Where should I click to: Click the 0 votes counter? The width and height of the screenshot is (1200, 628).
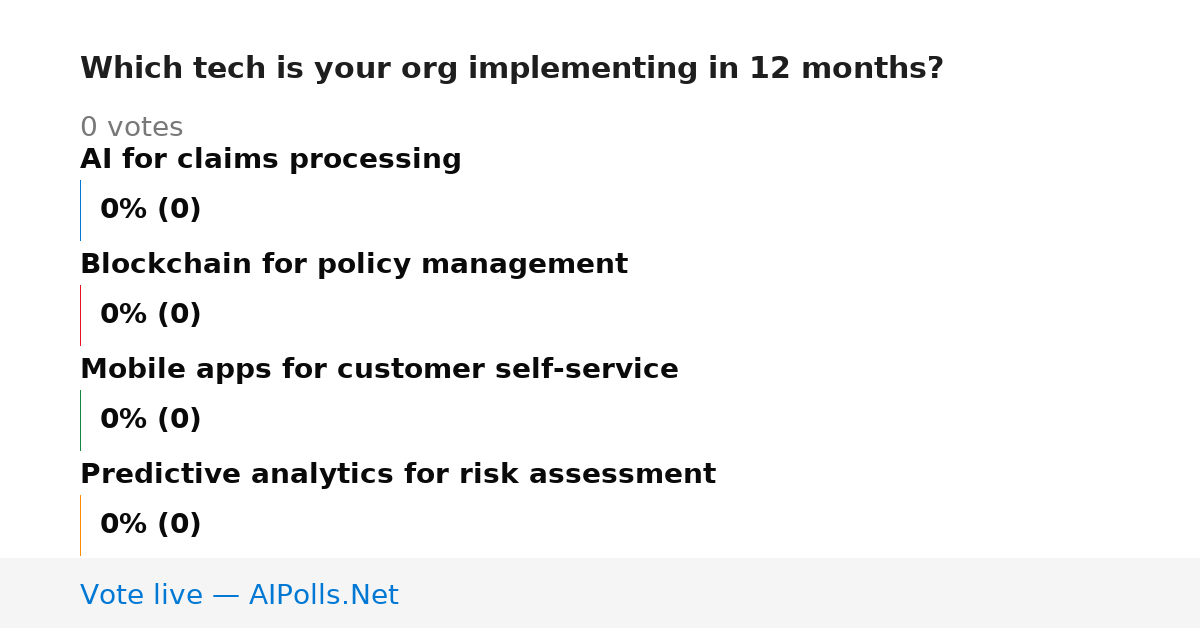[x=131, y=128]
